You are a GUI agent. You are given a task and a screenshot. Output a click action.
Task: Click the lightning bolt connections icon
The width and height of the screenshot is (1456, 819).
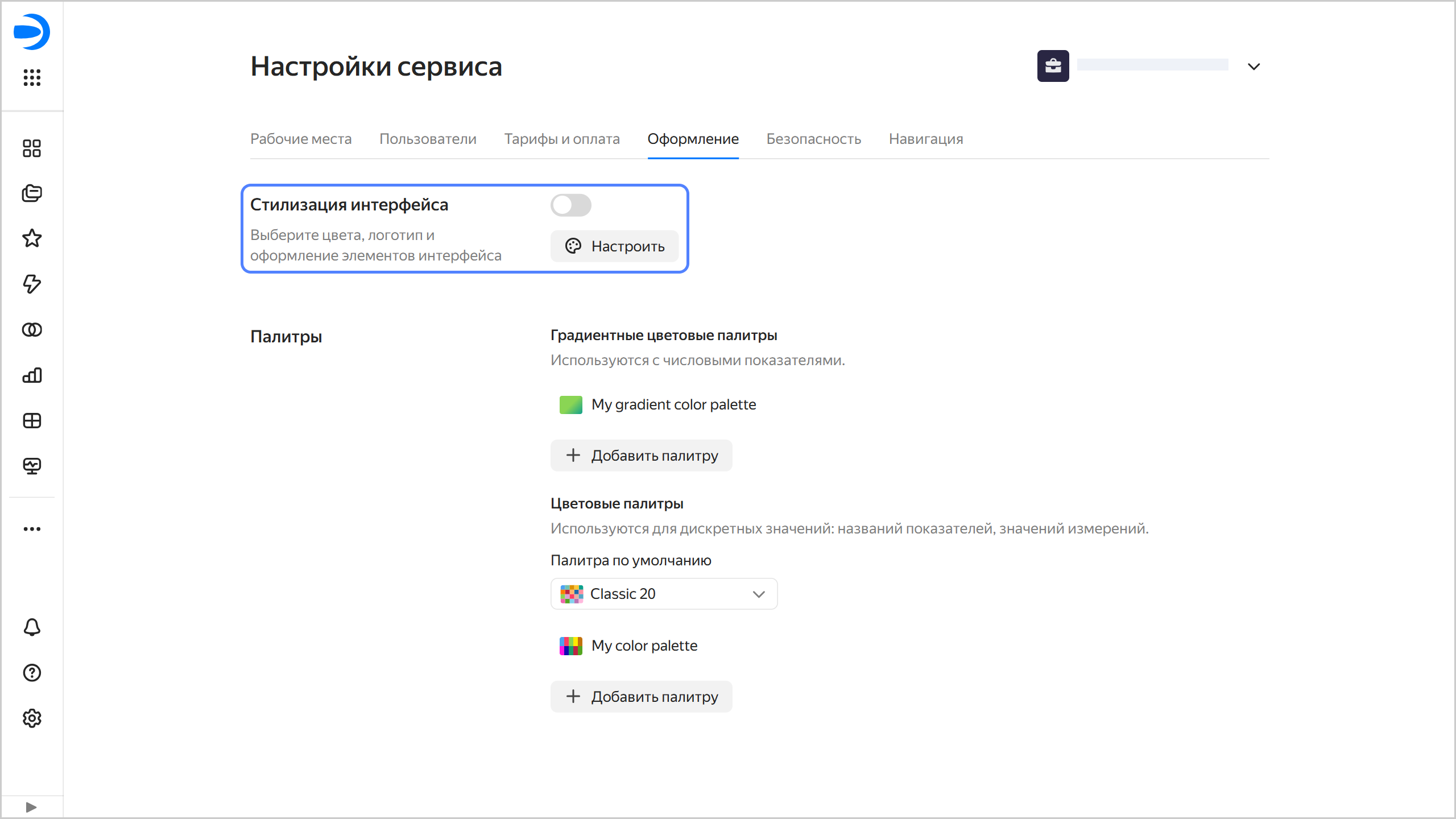pos(32,284)
